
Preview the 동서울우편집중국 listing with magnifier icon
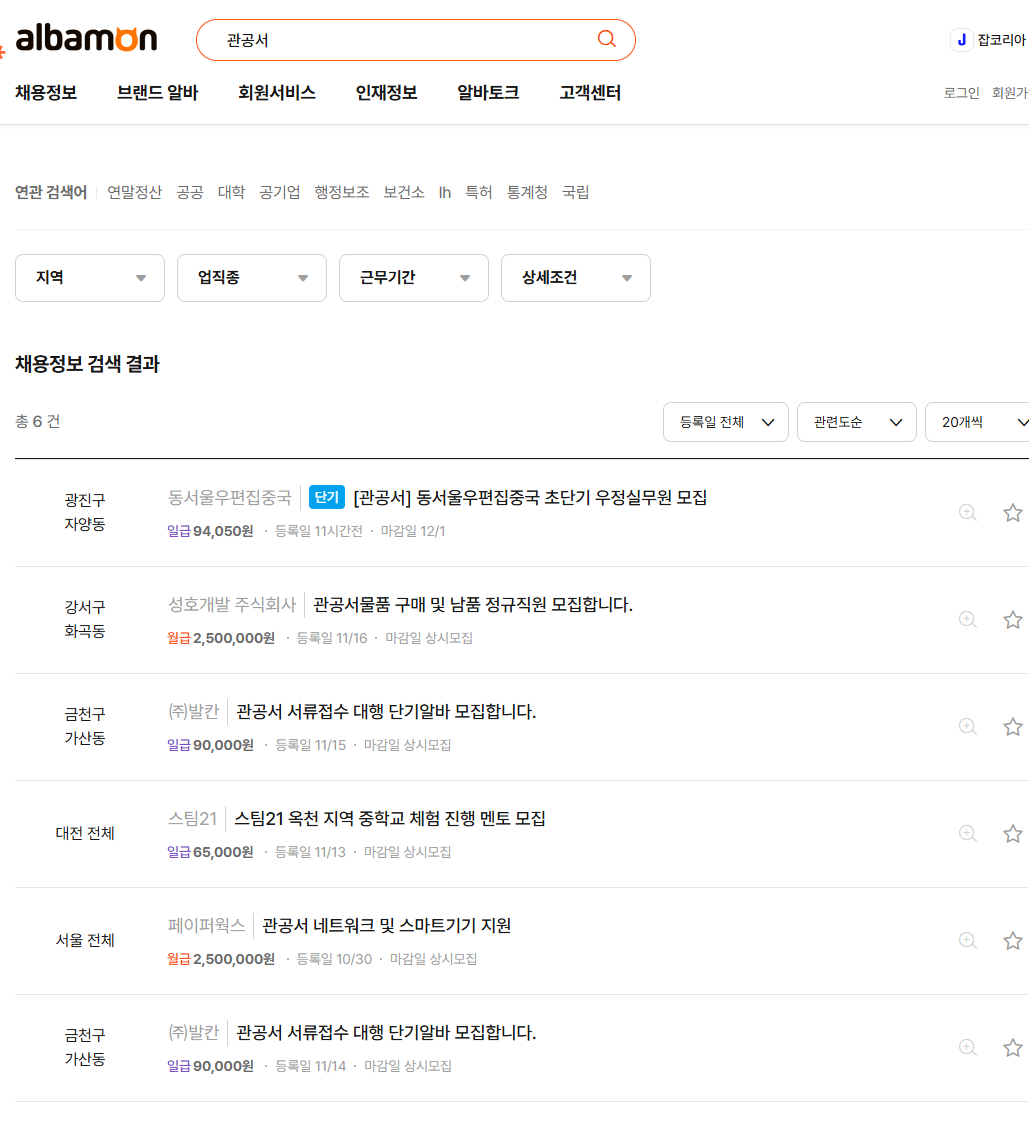pyautogui.click(x=967, y=512)
